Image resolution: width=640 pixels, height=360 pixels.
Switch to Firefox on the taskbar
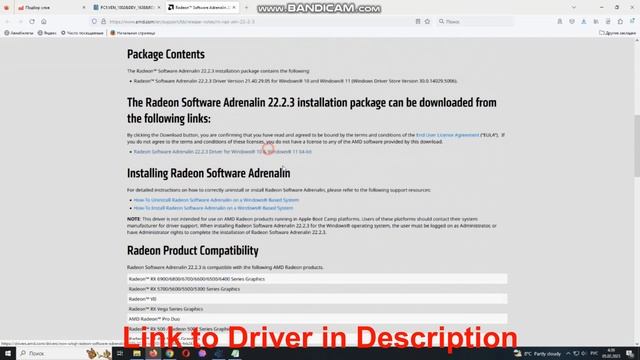point(153,353)
